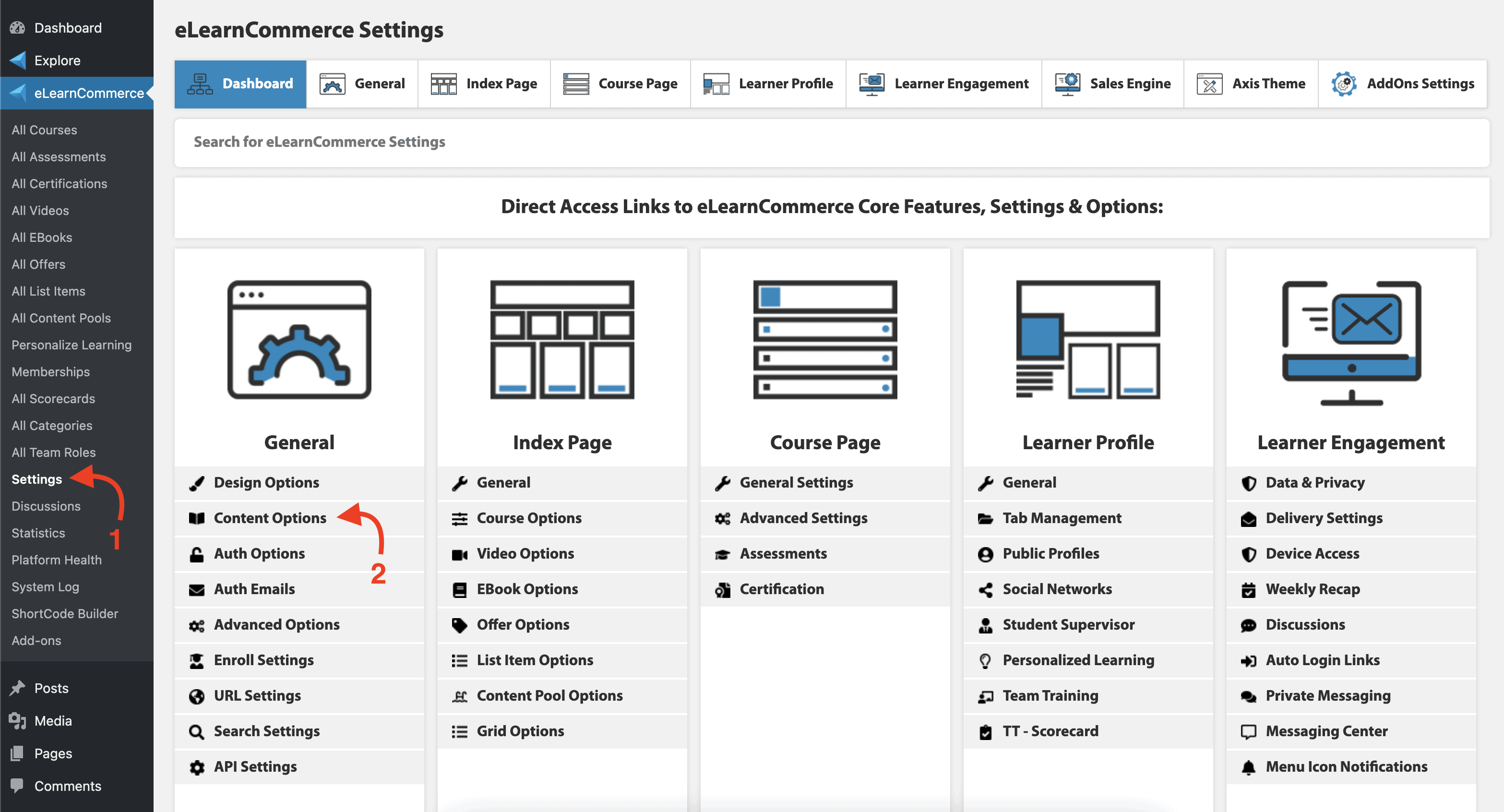Click the Auth Emails envelope icon
Image resolution: width=1504 pixels, height=812 pixels.
point(197,590)
